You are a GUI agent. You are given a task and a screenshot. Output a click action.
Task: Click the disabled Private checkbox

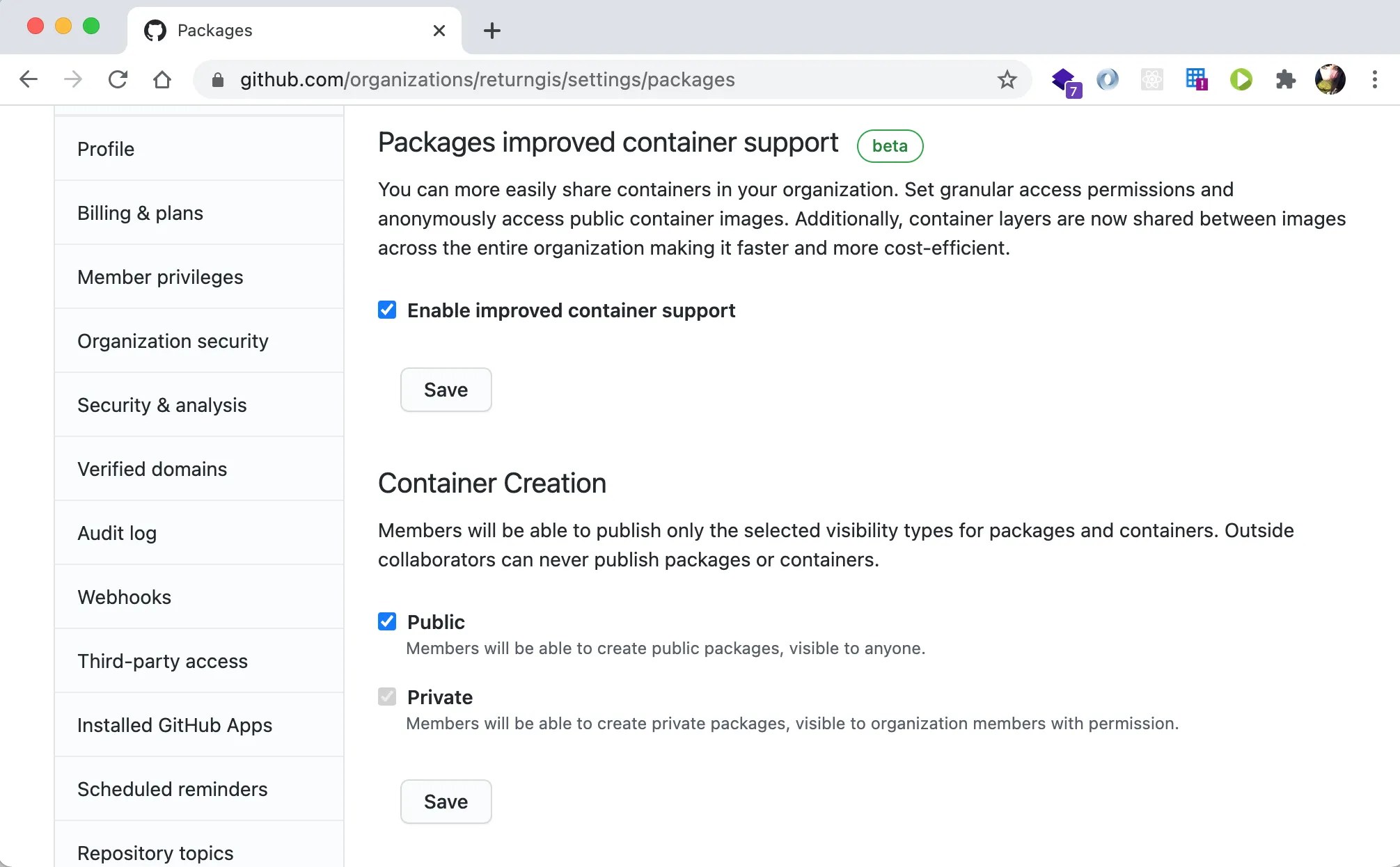[387, 697]
